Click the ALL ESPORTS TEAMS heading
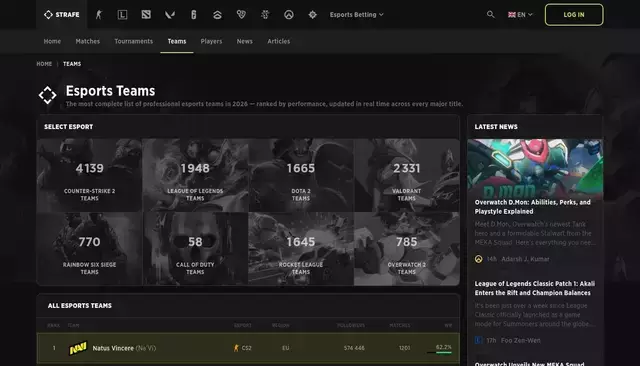Image resolution: width=640 pixels, height=366 pixels. tap(80, 306)
